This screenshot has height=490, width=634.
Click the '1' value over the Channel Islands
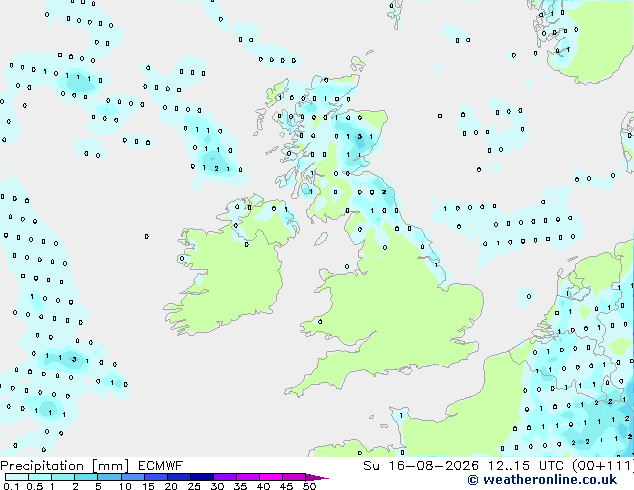(401, 415)
